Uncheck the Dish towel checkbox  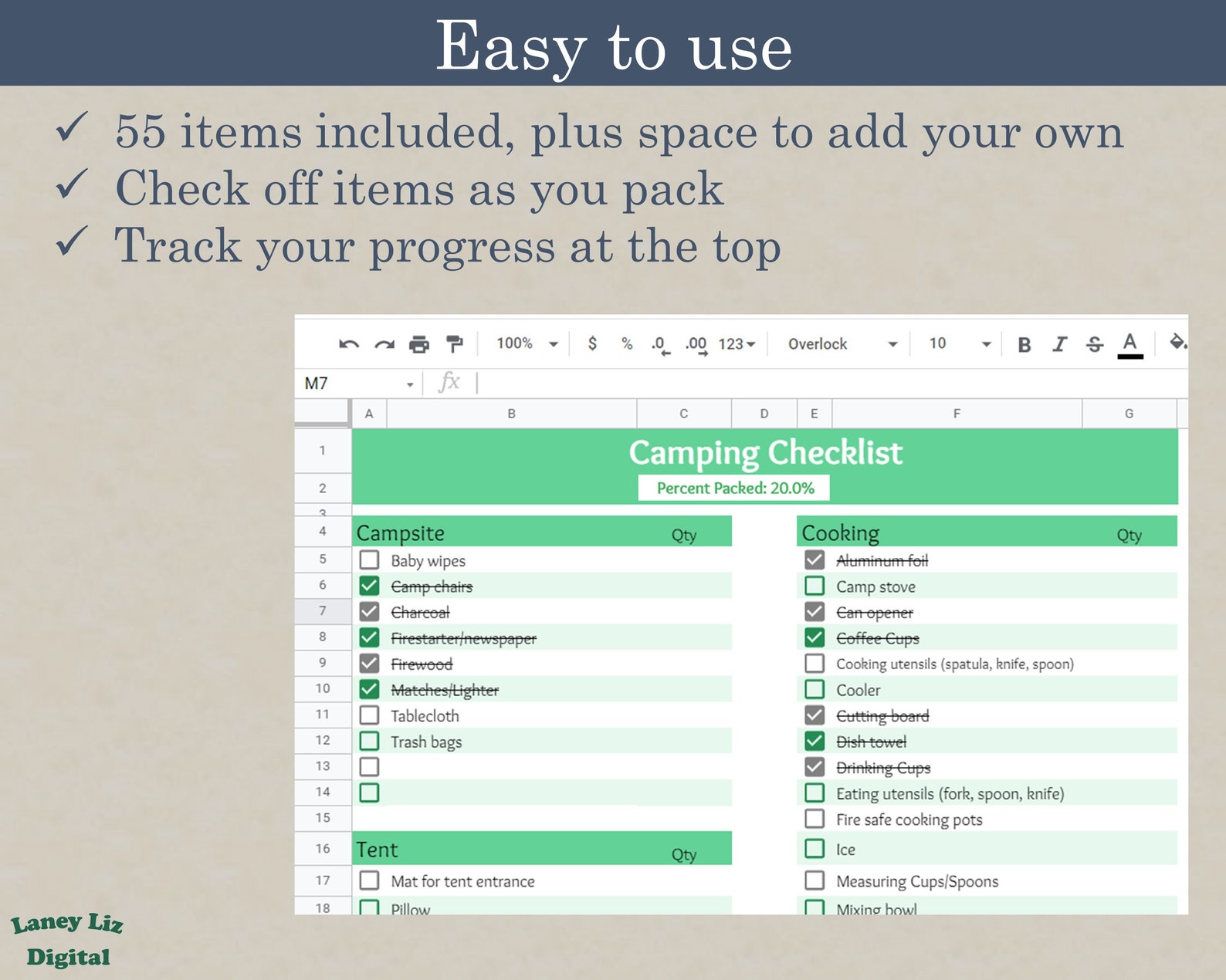[x=815, y=741]
